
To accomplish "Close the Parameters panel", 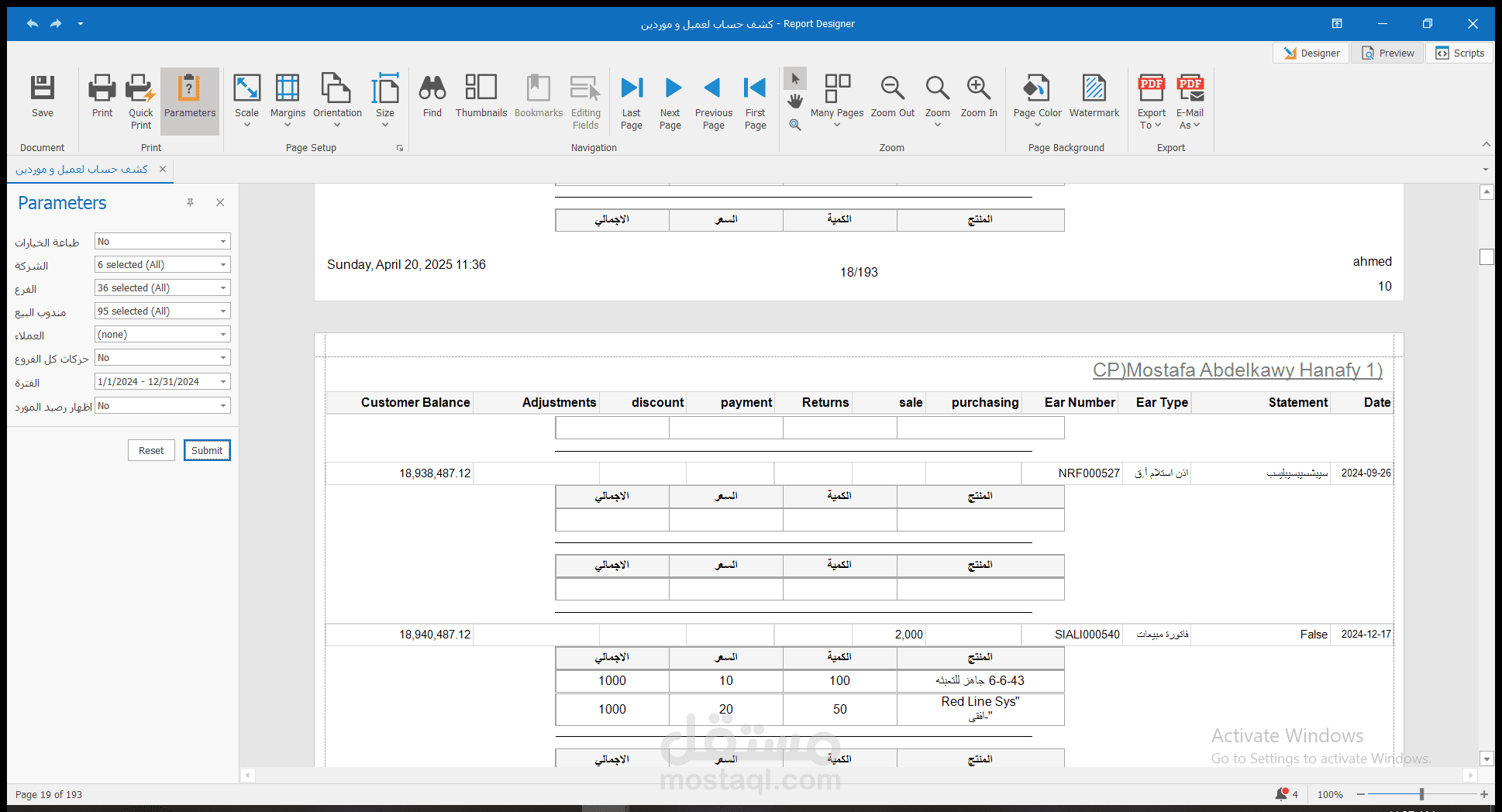I will coord(220,202).
